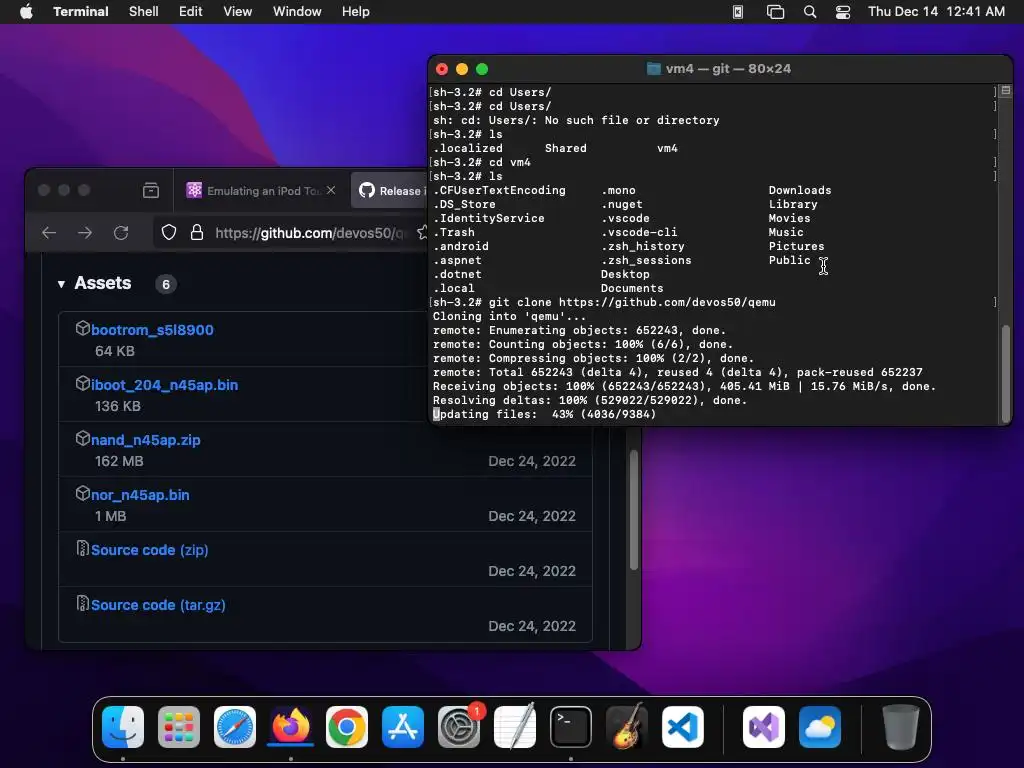
Task: Download nor_n45ap.bin asset
Action: (x=140, y=494)
